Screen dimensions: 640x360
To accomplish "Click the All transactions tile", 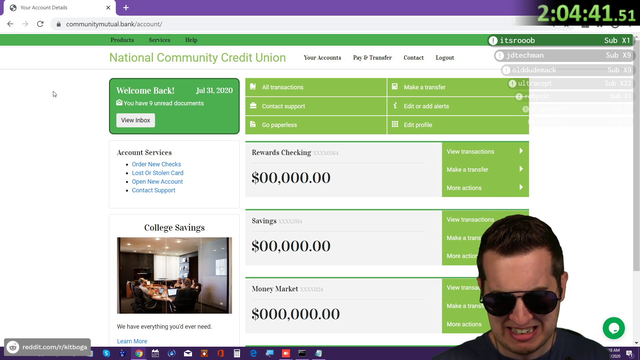I will (316, 87).
